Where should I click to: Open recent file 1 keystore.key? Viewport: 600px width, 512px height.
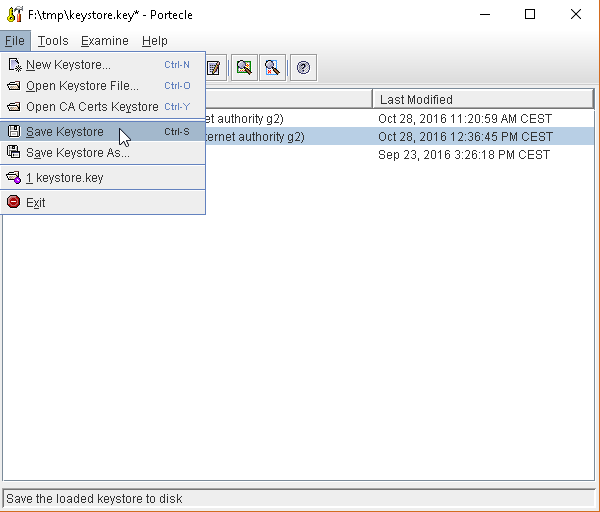[64, 178]
